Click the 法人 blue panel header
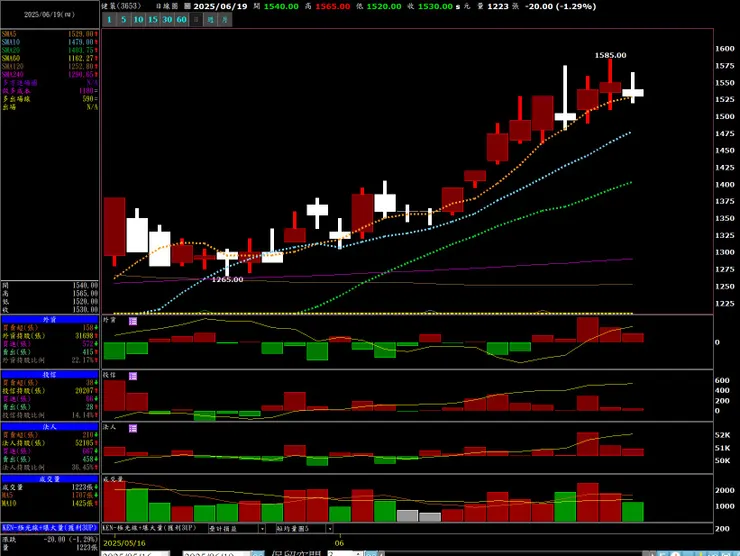This screenshot has width=740, height=556. [x=50, y=427]
